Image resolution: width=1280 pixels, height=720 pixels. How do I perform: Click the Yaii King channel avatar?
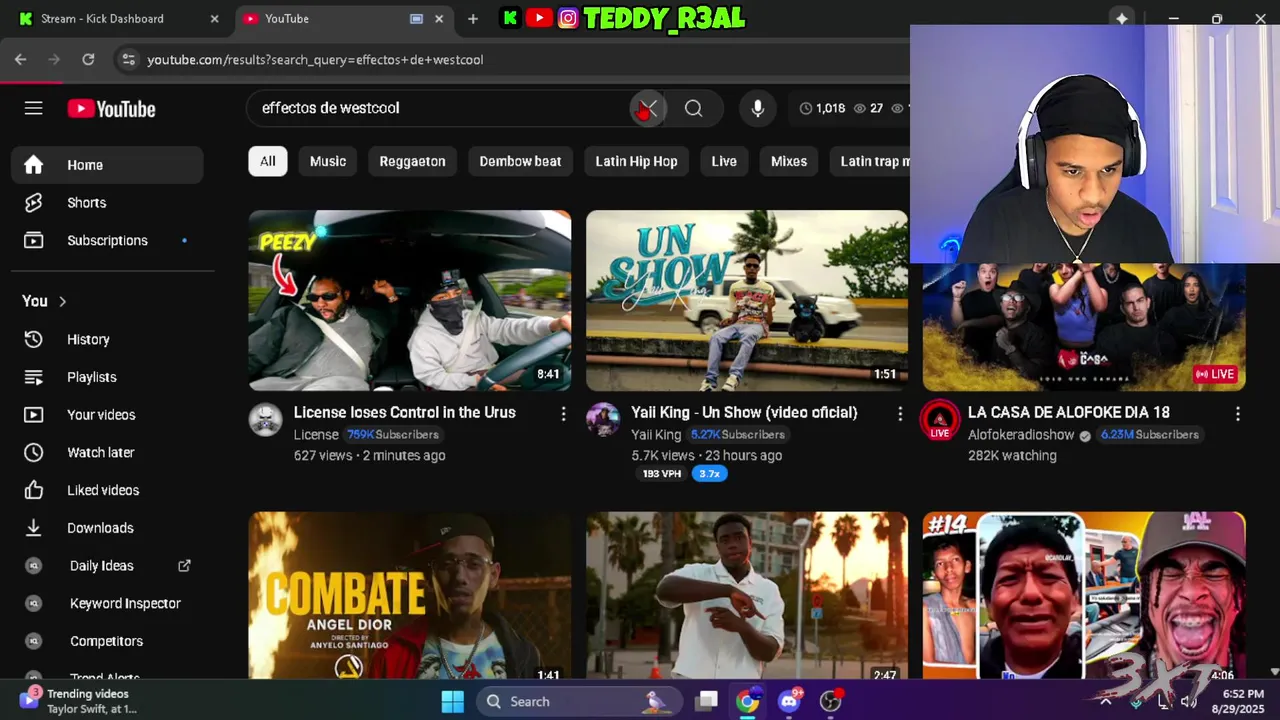tap(603, 420)
